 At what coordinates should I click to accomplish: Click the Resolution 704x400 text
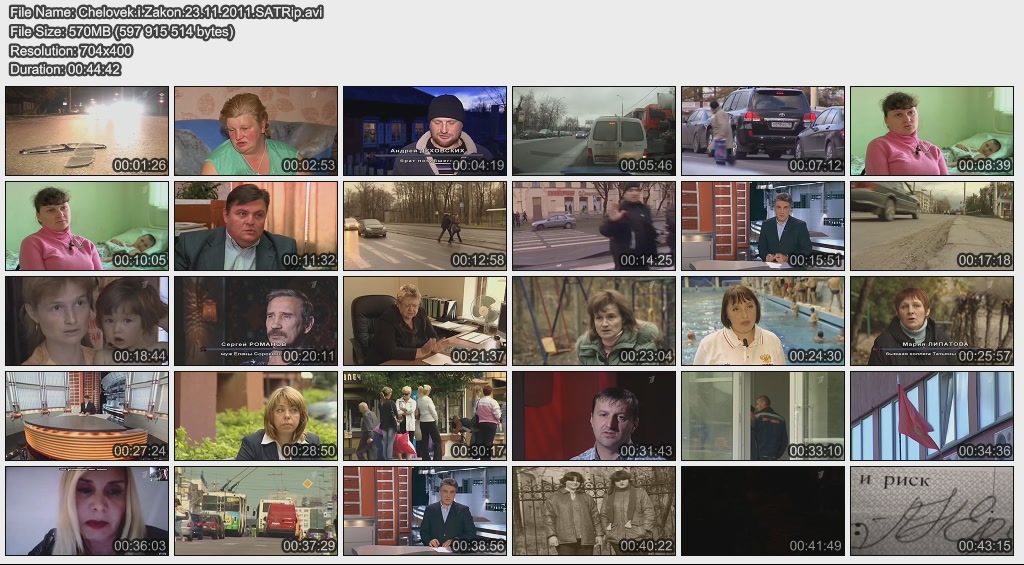point(71,50)
